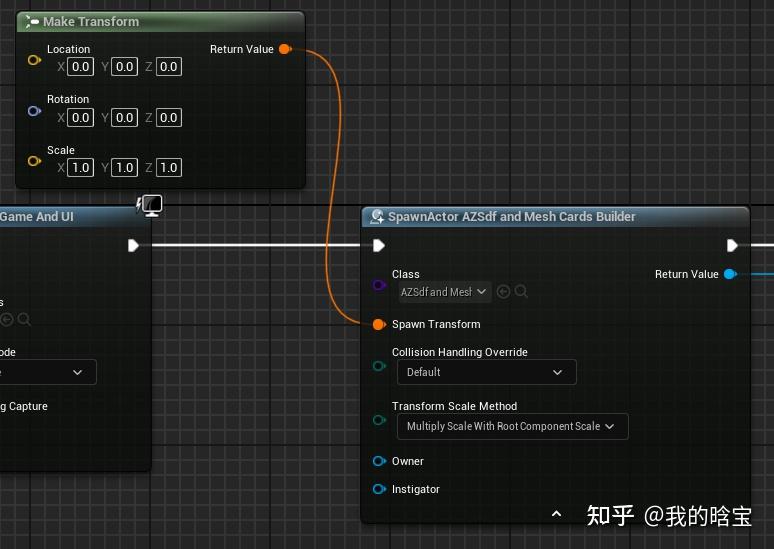774x549 pixels.
Task: Click the Scale input pin on Make Transform
Action: 34,161
